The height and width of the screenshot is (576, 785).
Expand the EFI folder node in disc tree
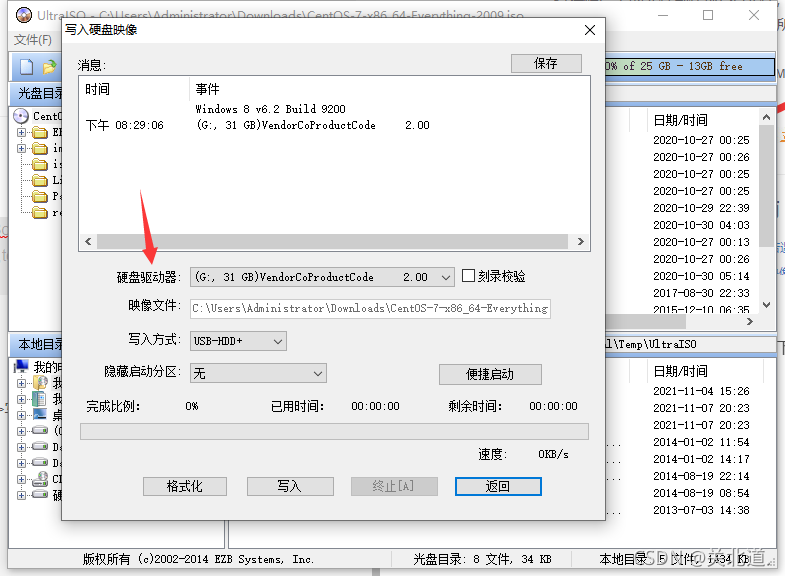pyautogui.click(x=21, y=133)
